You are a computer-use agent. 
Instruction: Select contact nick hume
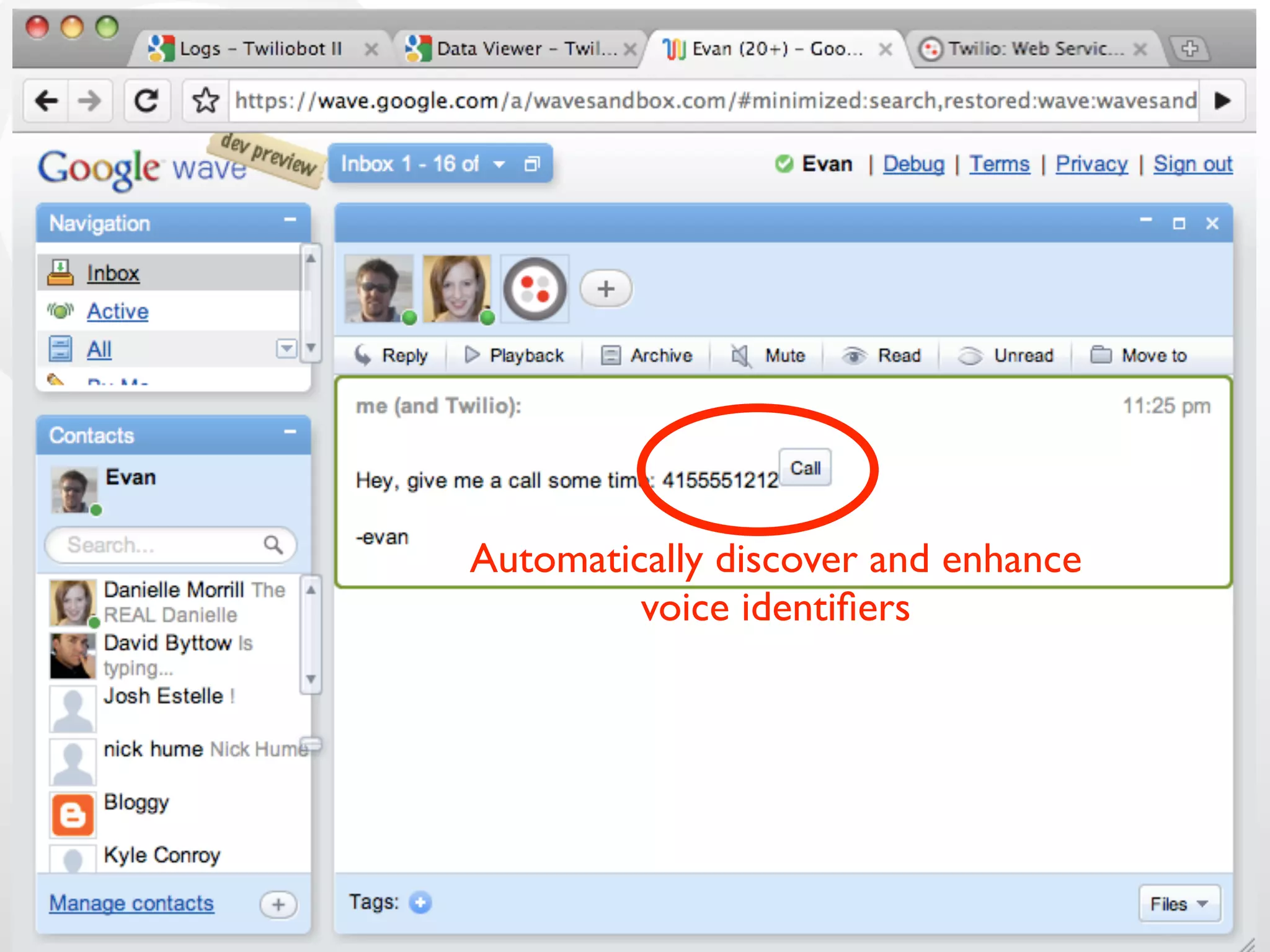[x=174, y=761]
